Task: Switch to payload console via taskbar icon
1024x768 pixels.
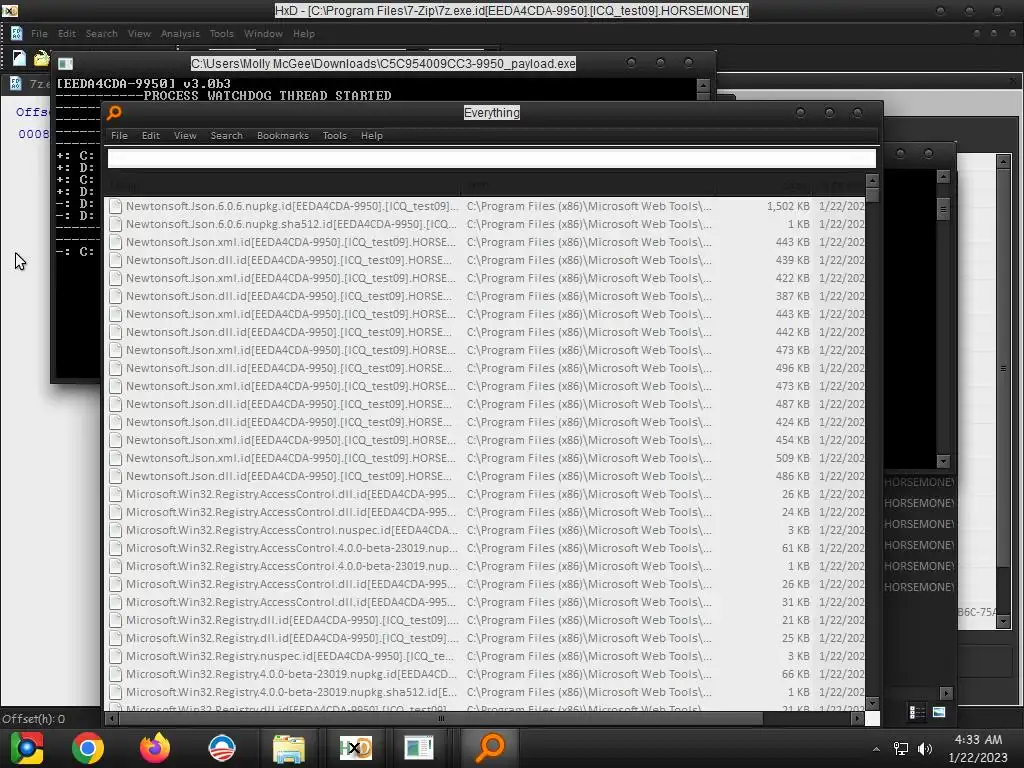Action: click(x=419, y=748)
